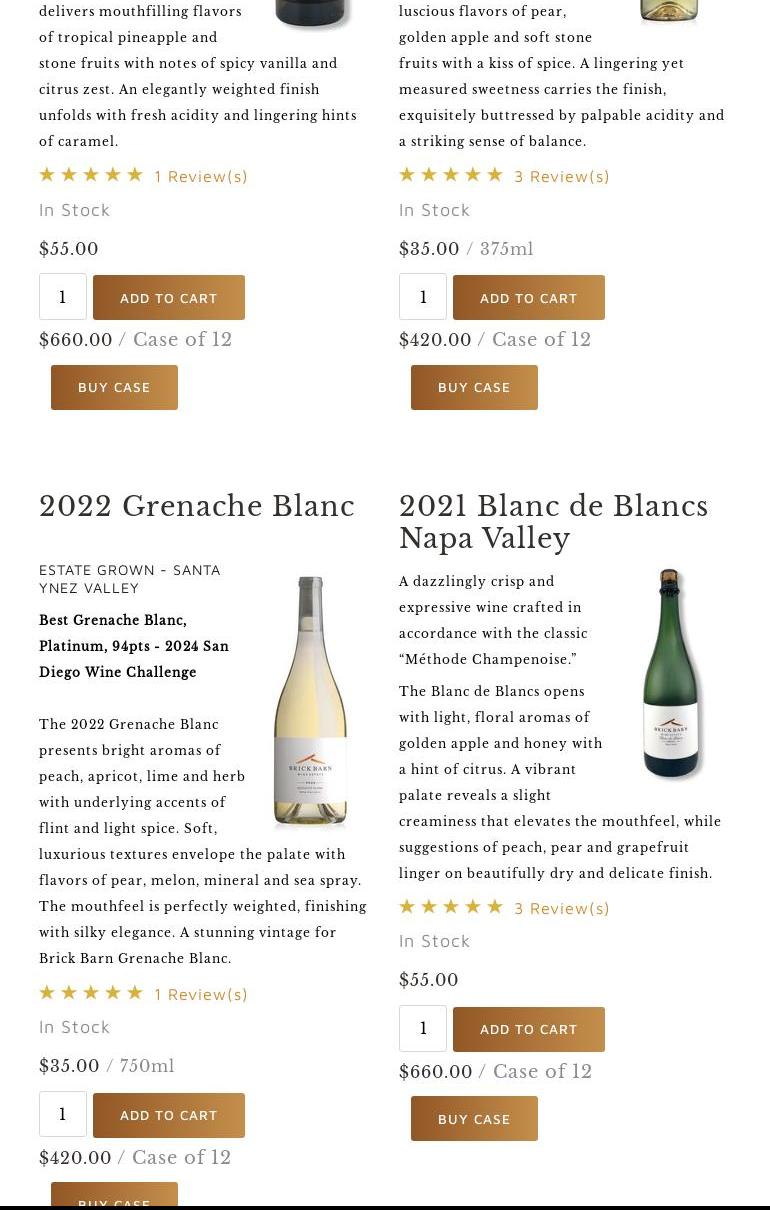Image resolution: width=770 pixels, height=1210 pixels.
Task: Select the quantity box for the 375ml wine
Action: 423,298
